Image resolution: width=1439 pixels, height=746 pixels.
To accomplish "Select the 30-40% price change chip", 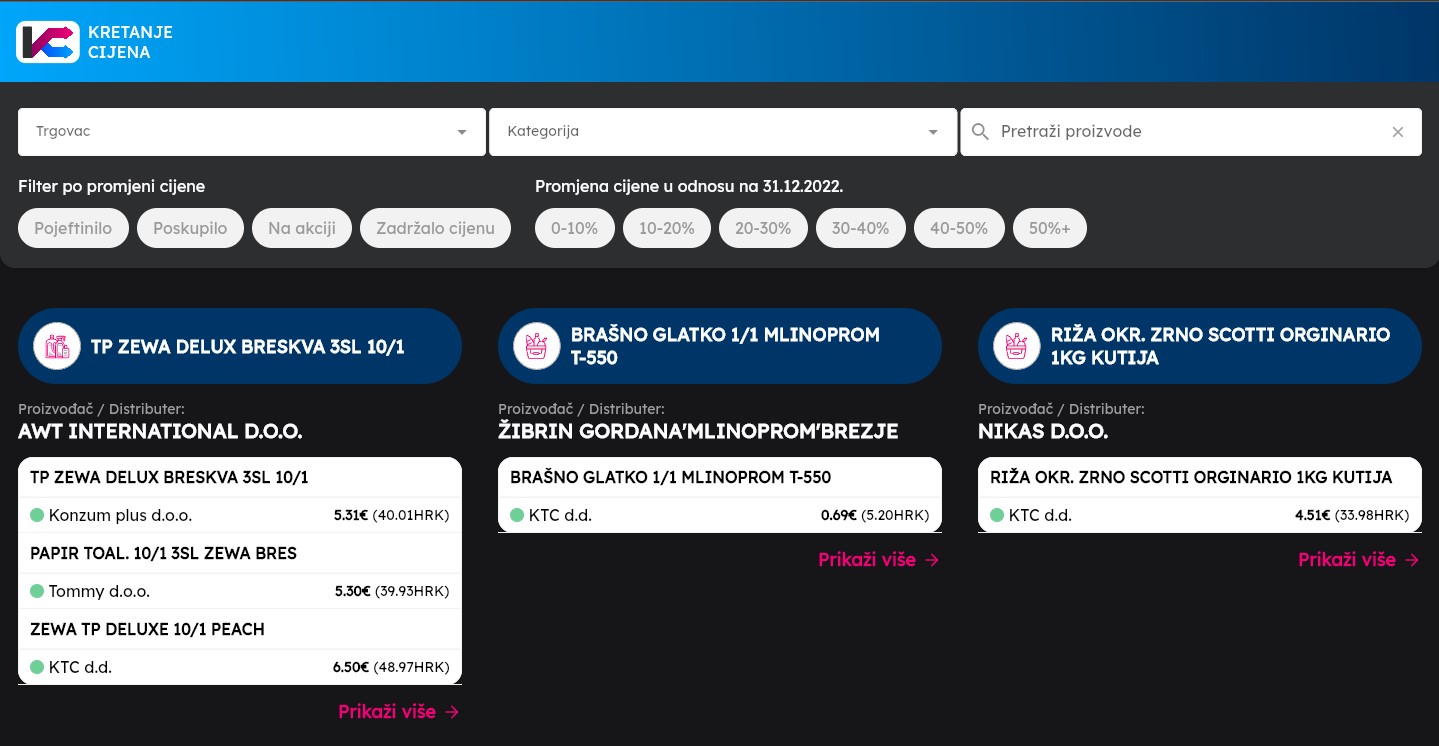I will click(x=860, y=228).
